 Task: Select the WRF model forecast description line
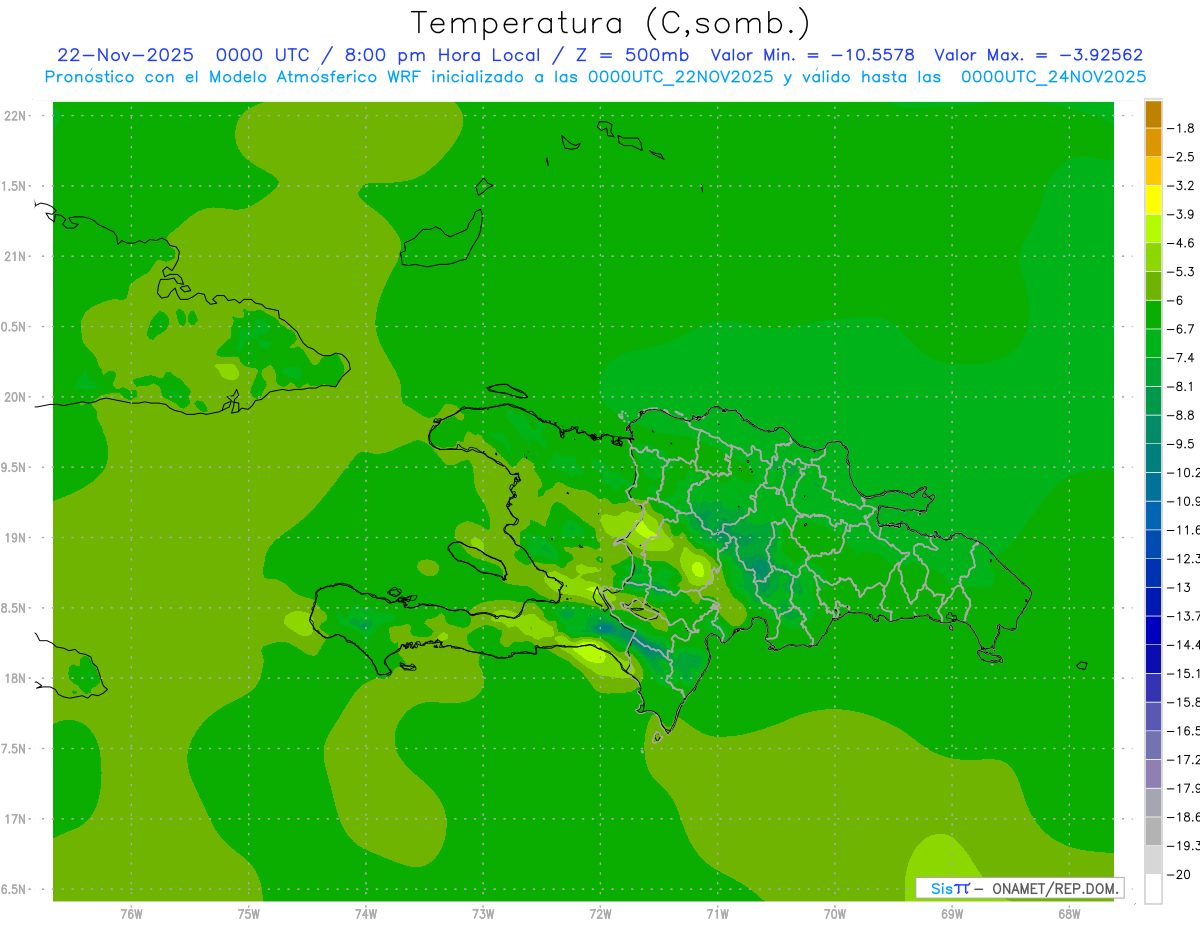(x=595, y=76)
